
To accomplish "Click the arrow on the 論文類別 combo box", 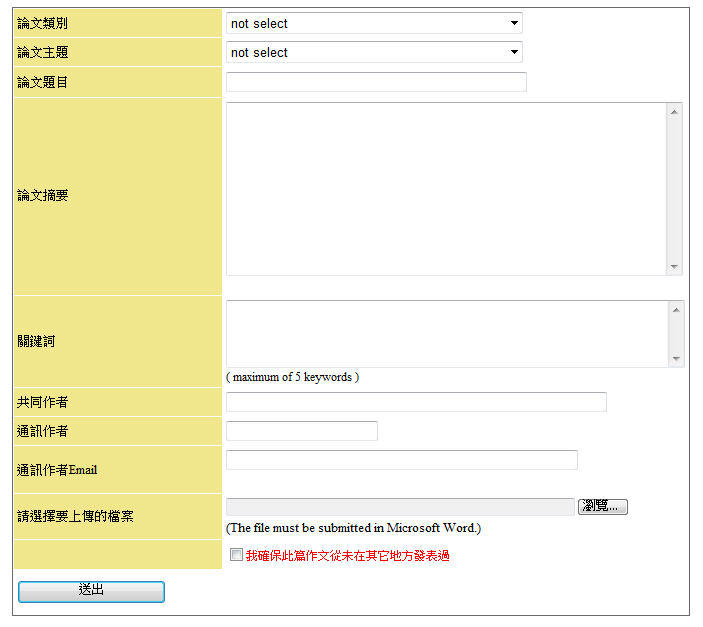I will click(514, 23).
